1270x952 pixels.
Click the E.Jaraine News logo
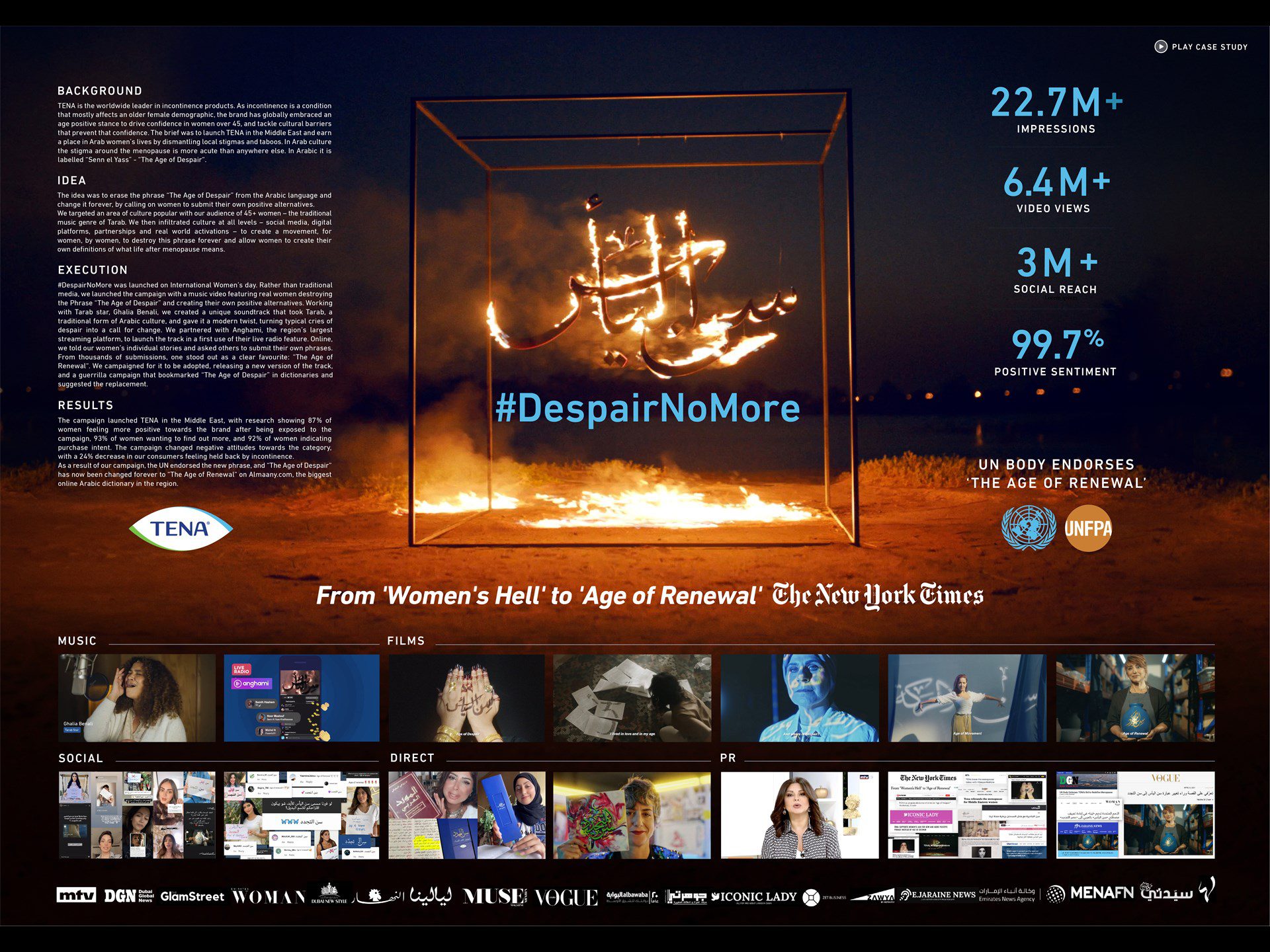(937, 894)
